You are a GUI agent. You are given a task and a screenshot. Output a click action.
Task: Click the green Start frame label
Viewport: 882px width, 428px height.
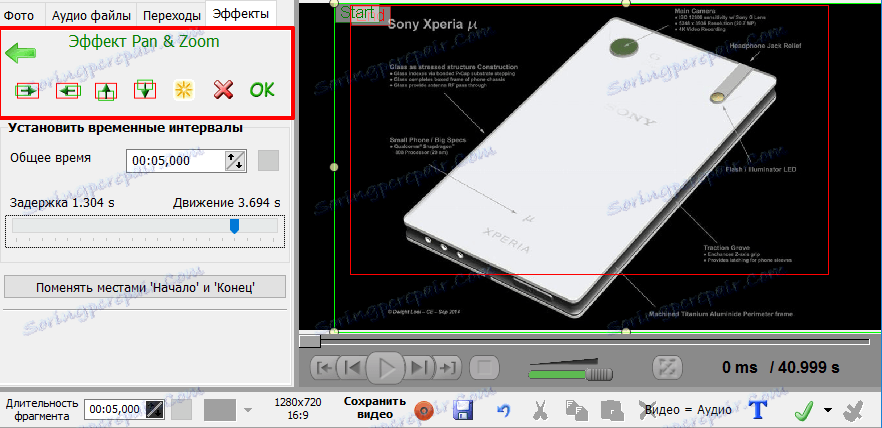tap(358, 12)
